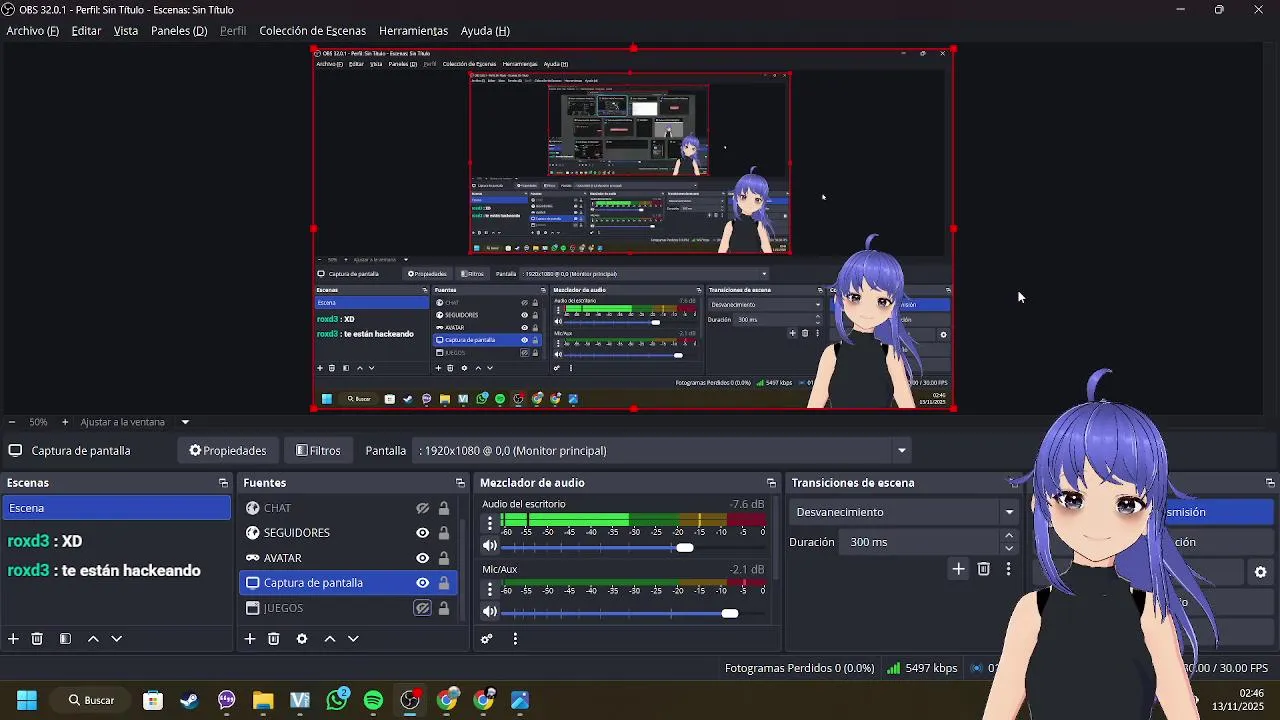
Task: Undock the Escenas panel
Action: 223,483
